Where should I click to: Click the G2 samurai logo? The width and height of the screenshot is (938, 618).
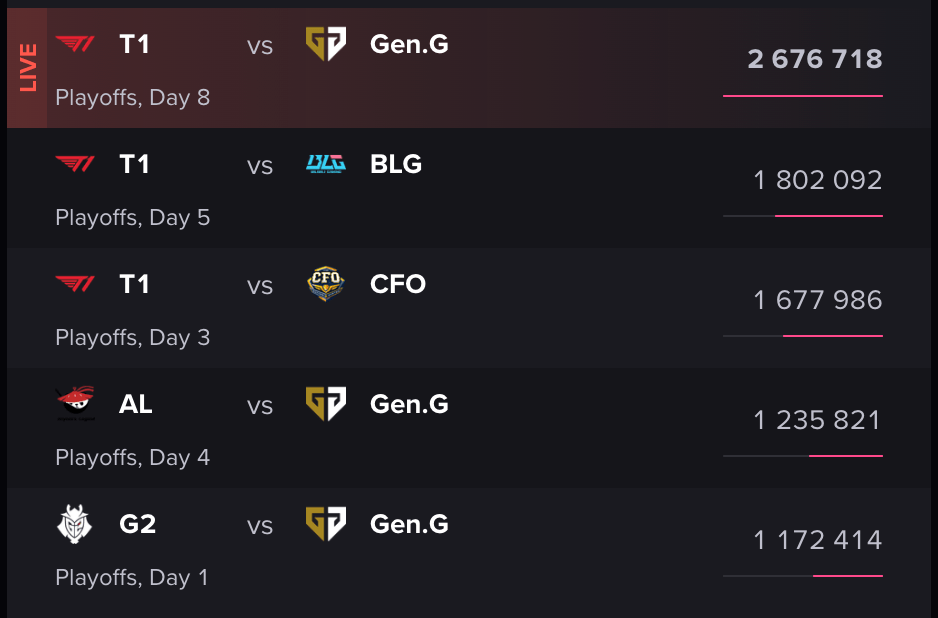click(75, 524)
